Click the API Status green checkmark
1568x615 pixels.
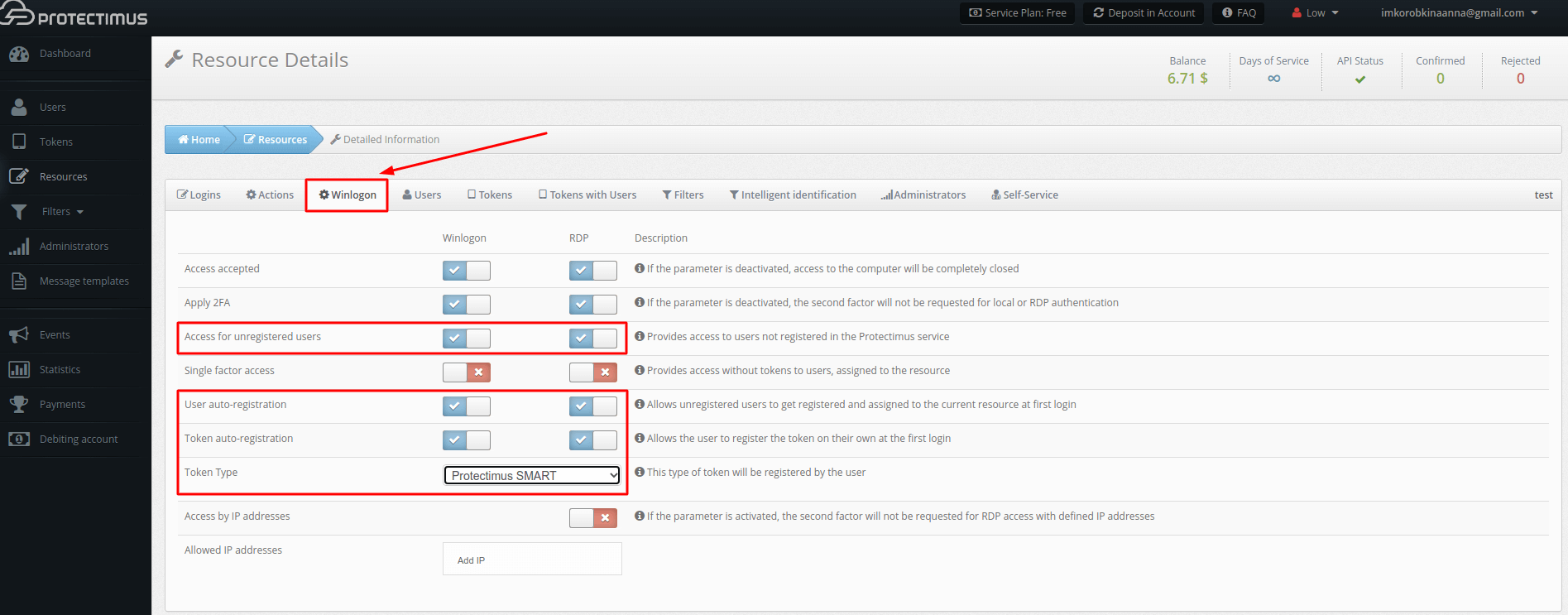click(1360, 79)
